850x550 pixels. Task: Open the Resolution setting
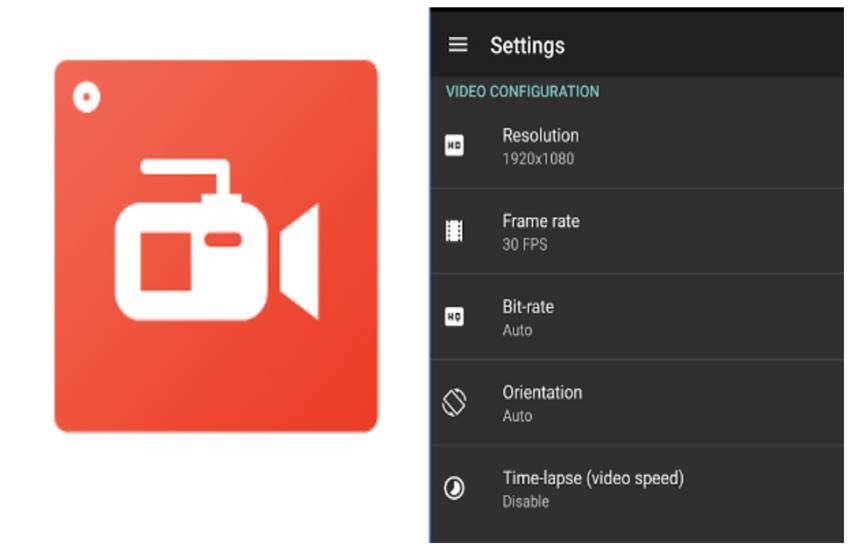[540, 136]
